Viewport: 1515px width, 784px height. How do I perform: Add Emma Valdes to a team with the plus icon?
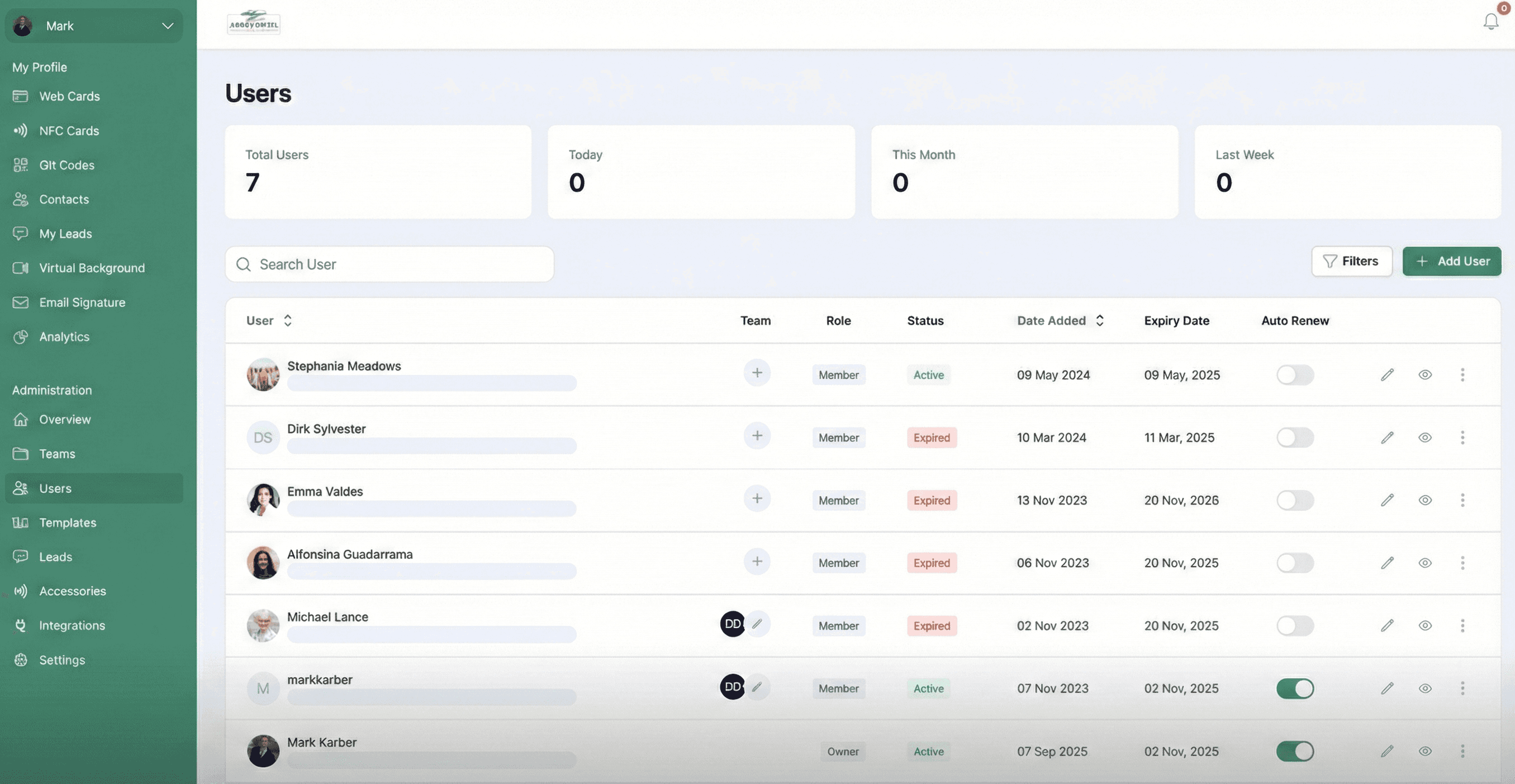757,499
